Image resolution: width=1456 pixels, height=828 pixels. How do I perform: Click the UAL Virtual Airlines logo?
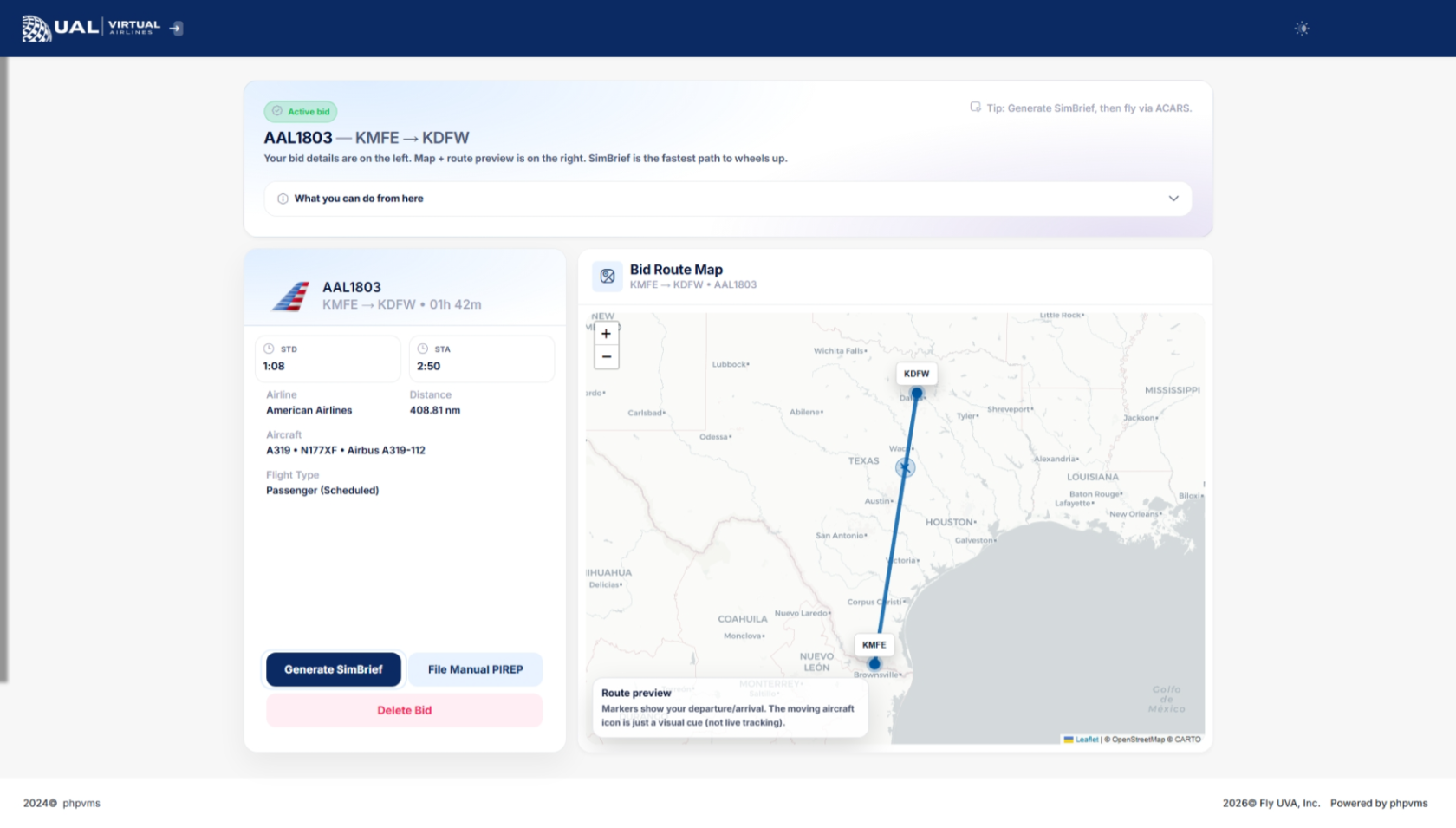[91, 28]
